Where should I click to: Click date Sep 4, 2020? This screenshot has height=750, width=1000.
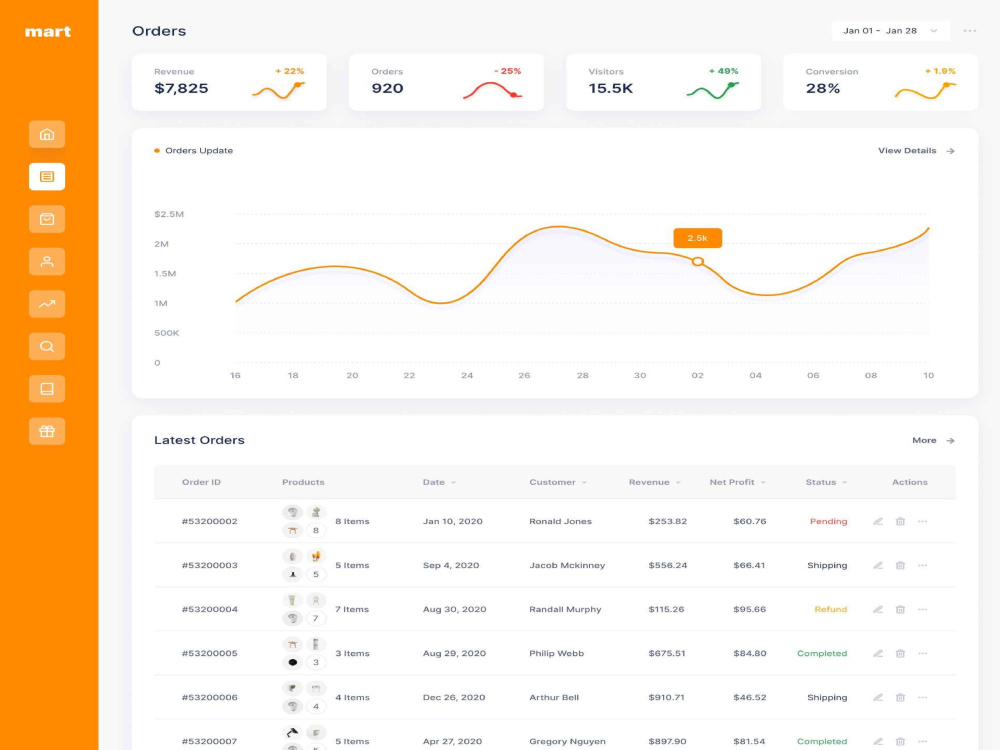click(450, 565)
